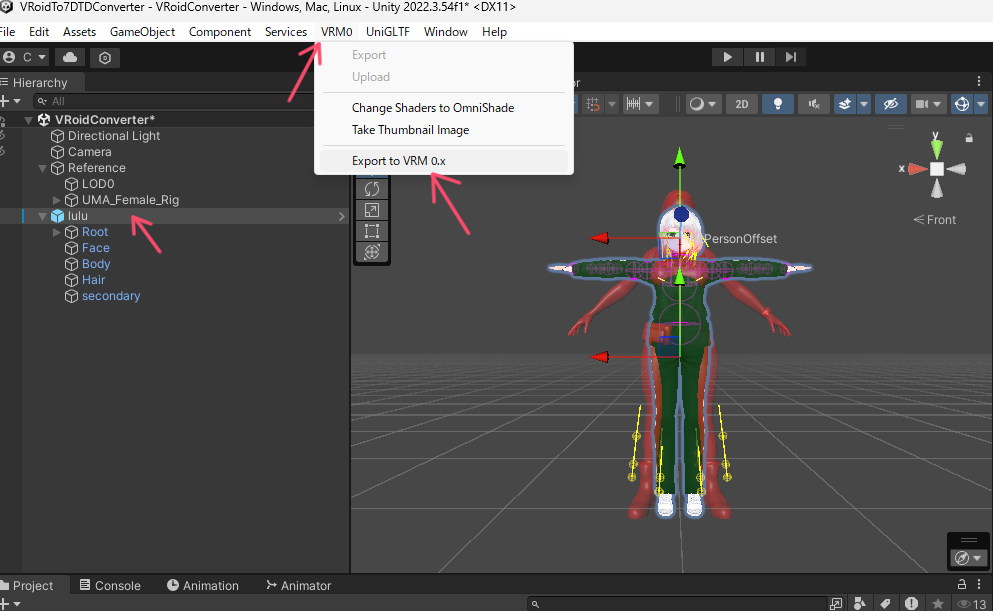Step forward one frame
This screenshot has width=993, height=611.
tap(791, 57)
